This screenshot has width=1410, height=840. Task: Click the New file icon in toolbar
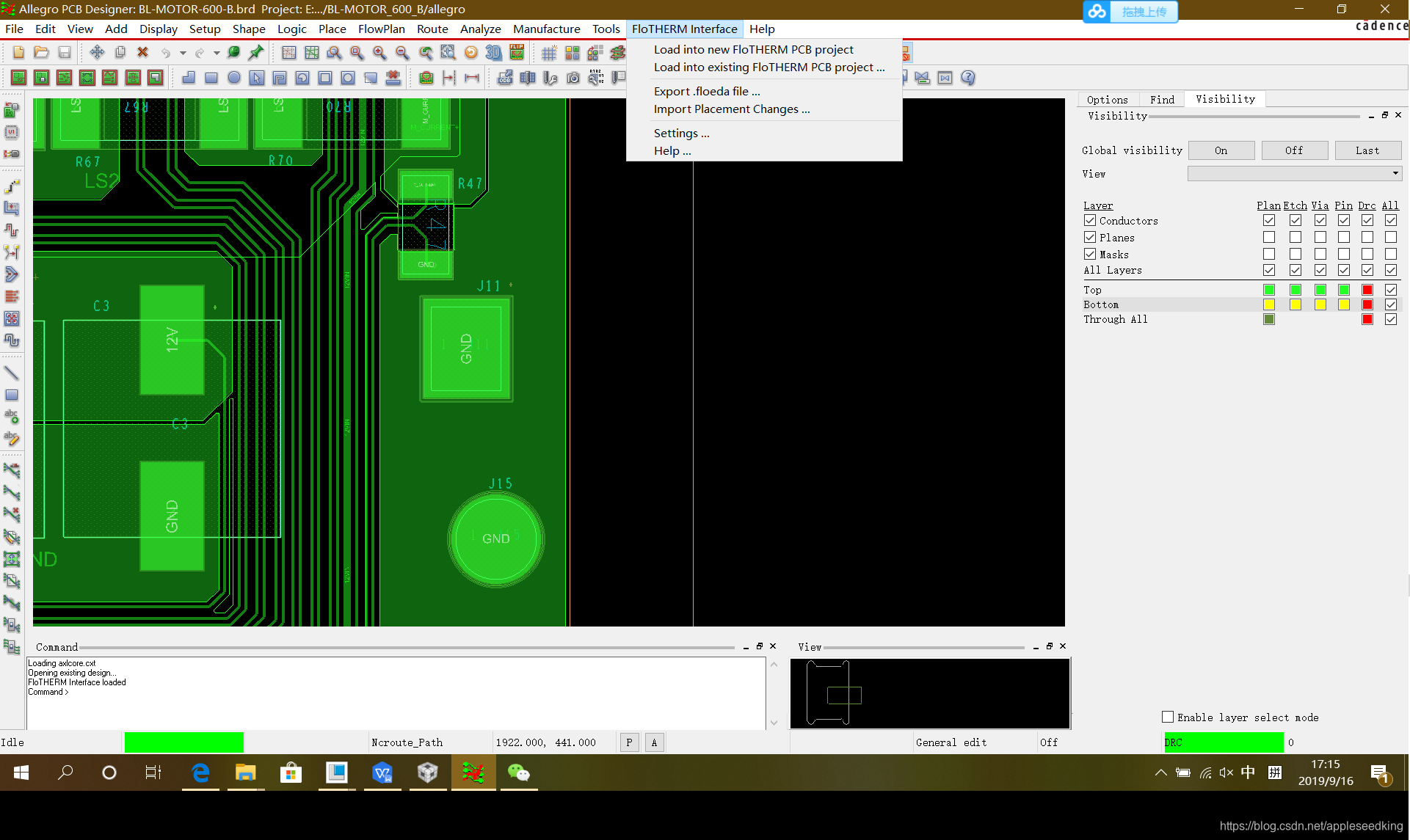18,53
